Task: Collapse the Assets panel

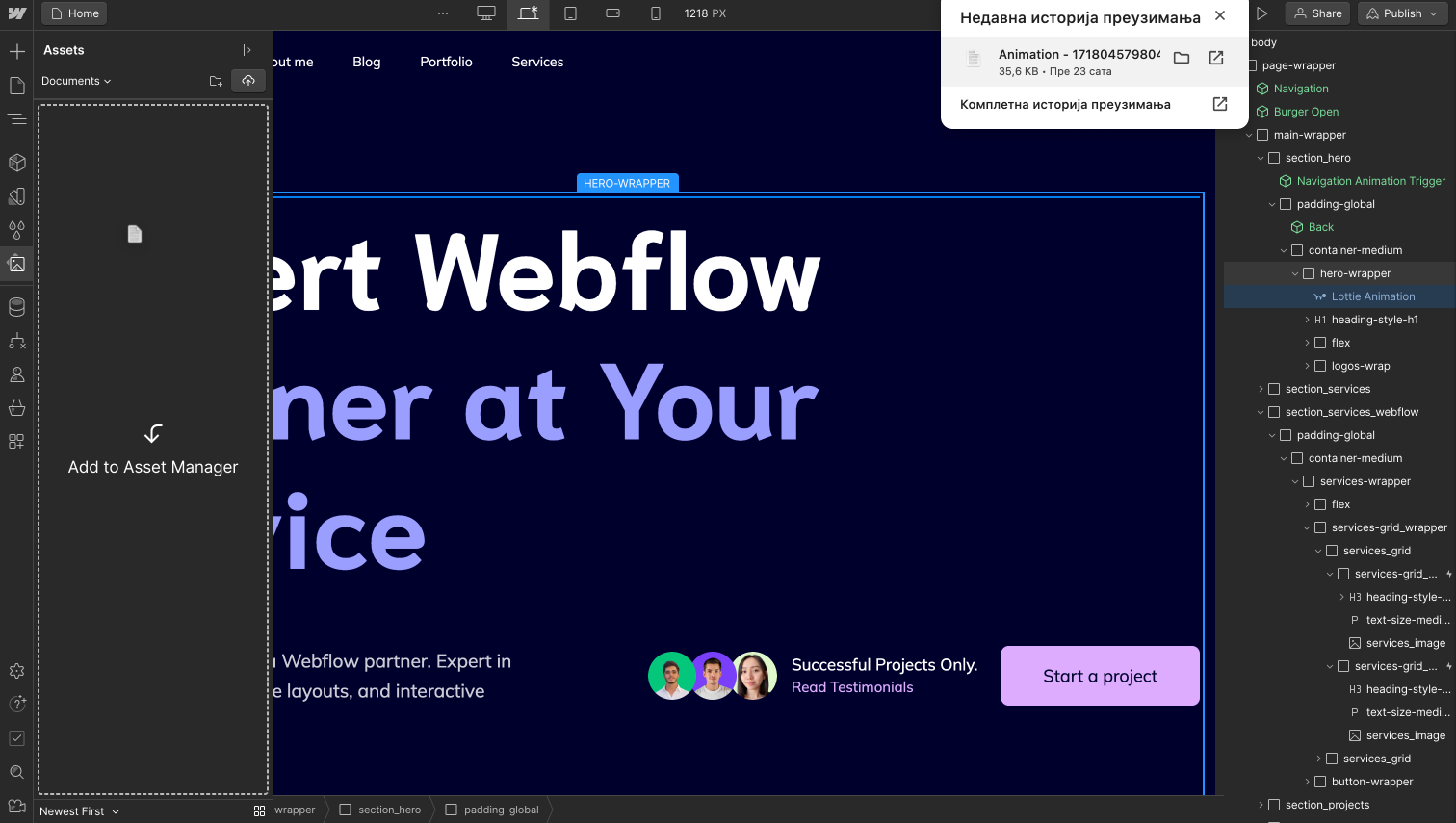Action: point(247,50)
